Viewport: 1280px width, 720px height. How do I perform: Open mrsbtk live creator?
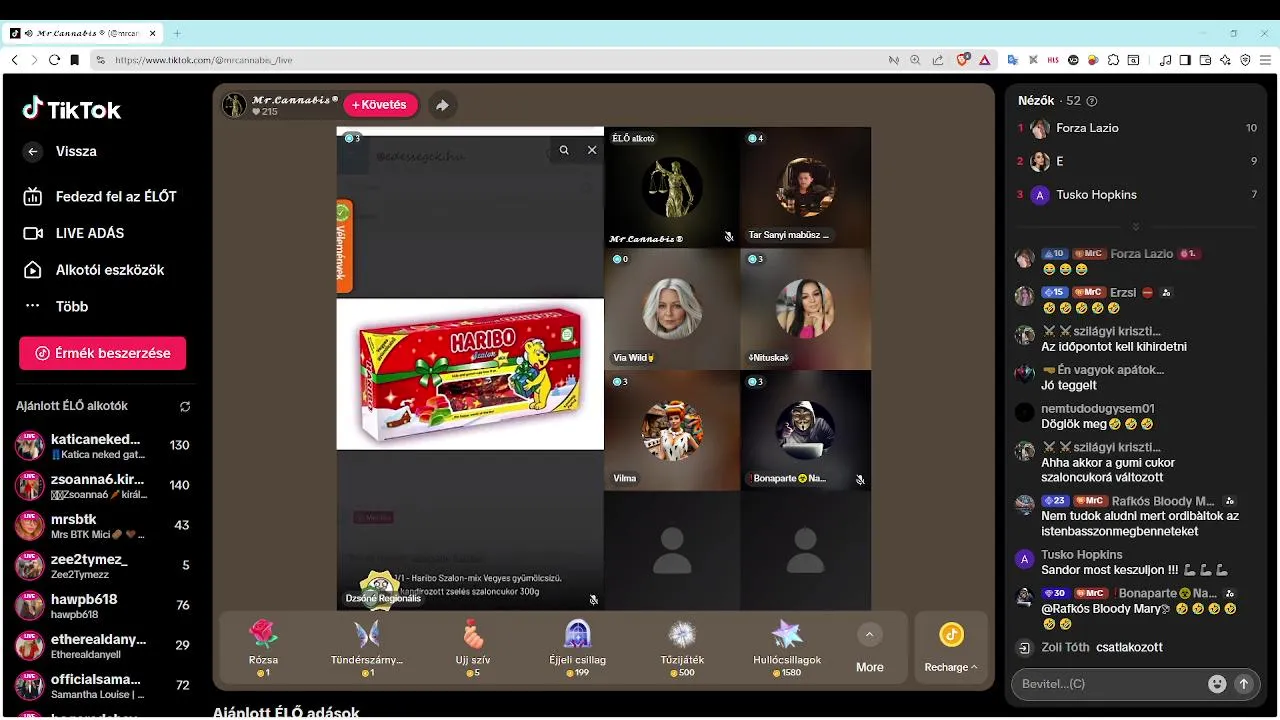[x=102, y=526]
